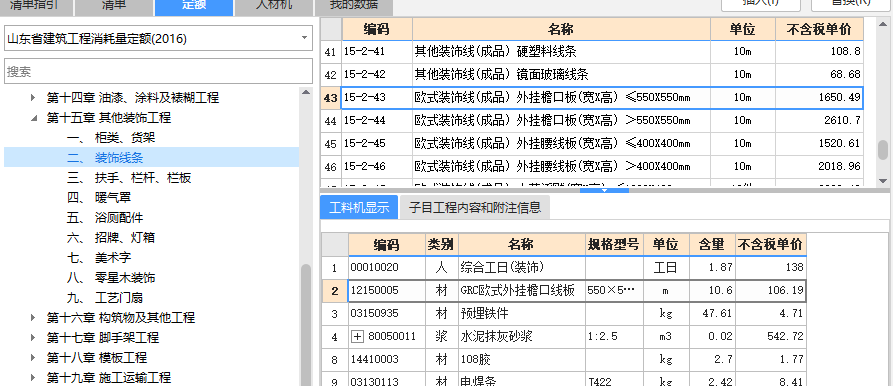This screenshot has height=386, width=893.
Task: Select 五、浴厕配件 in tree
Action: click(x=105, y=217)
